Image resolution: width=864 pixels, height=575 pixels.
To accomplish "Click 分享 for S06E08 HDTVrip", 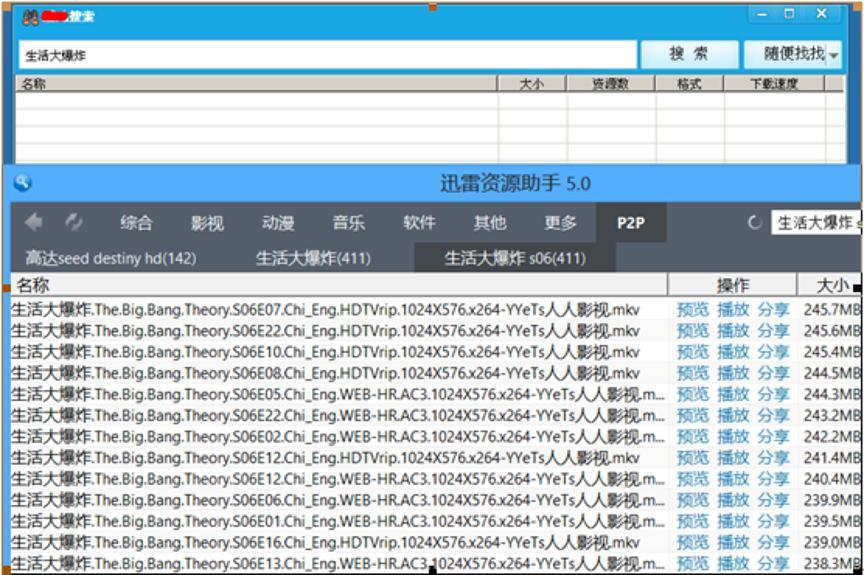I will pyautogui.click(x=773, y=373).
